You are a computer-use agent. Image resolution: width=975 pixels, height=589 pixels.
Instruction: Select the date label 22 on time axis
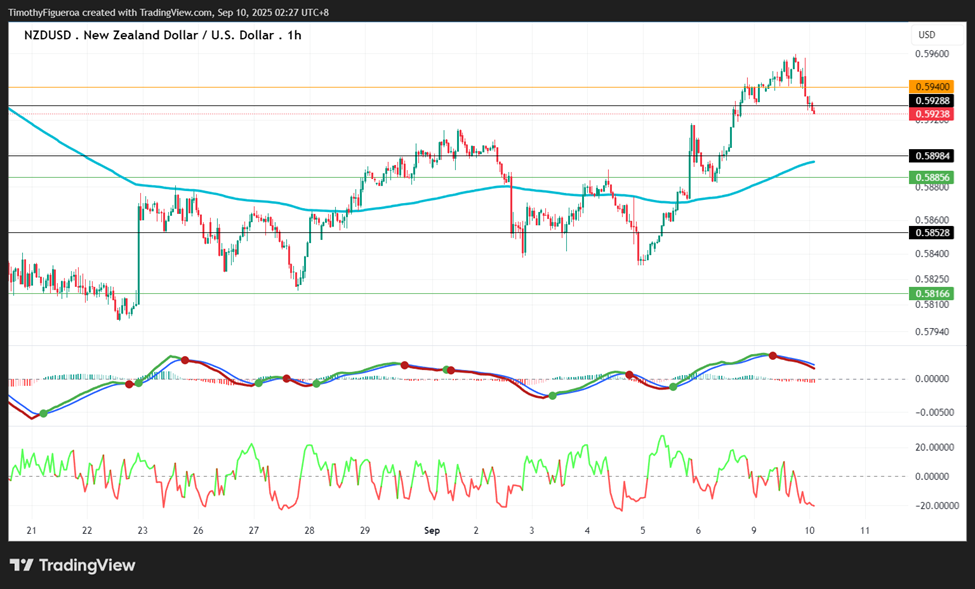click(x=87, y=531)
